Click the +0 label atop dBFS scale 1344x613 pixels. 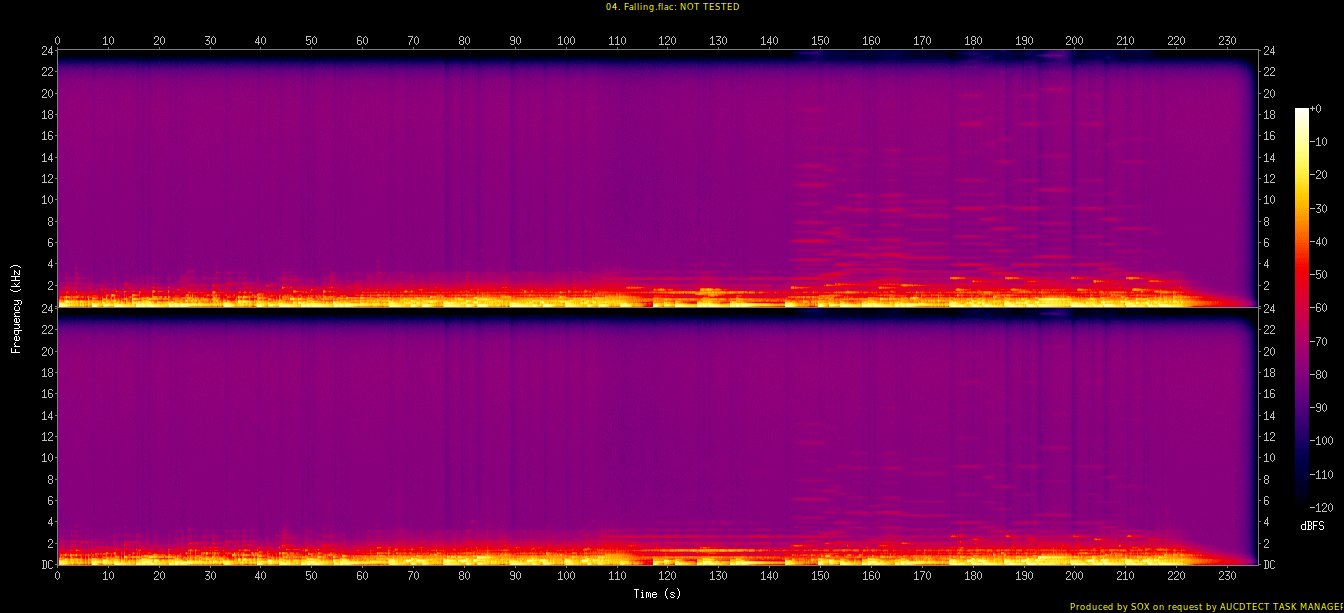1316,109
